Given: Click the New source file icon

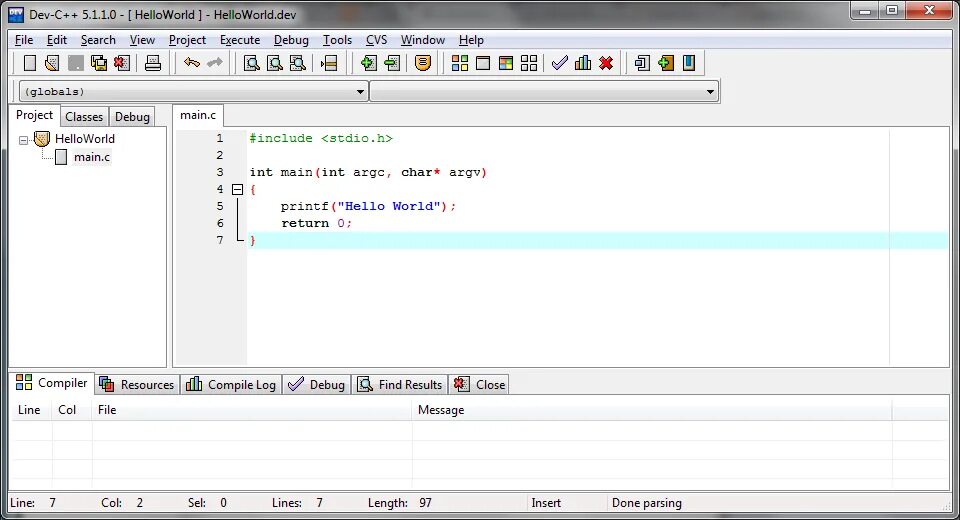Looking at the screenshot, I should pos(29,63).
